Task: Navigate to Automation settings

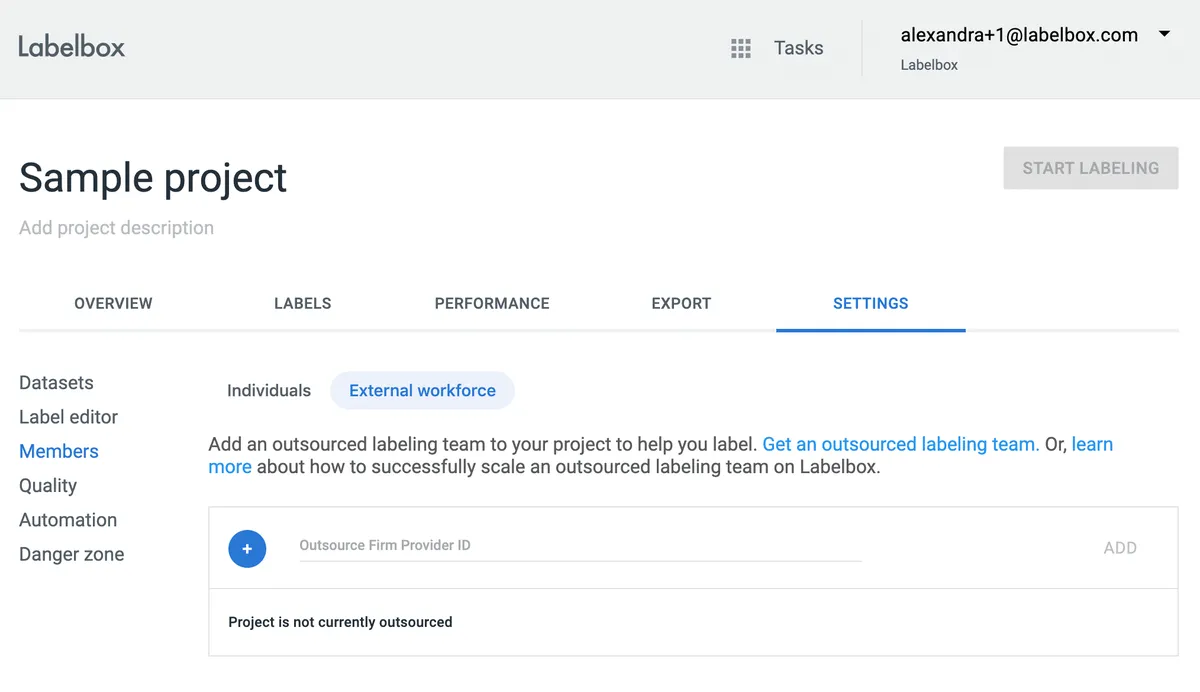Action: click(68, 520)
